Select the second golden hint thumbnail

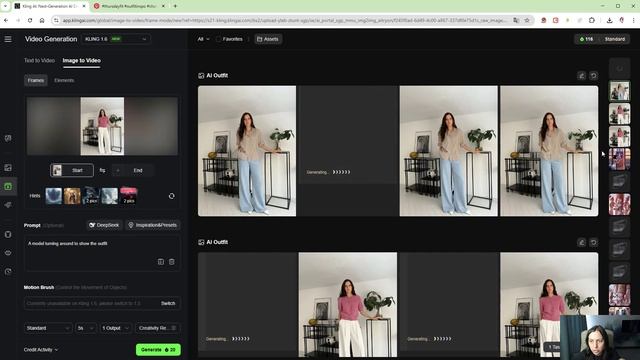tap(72, 196)
